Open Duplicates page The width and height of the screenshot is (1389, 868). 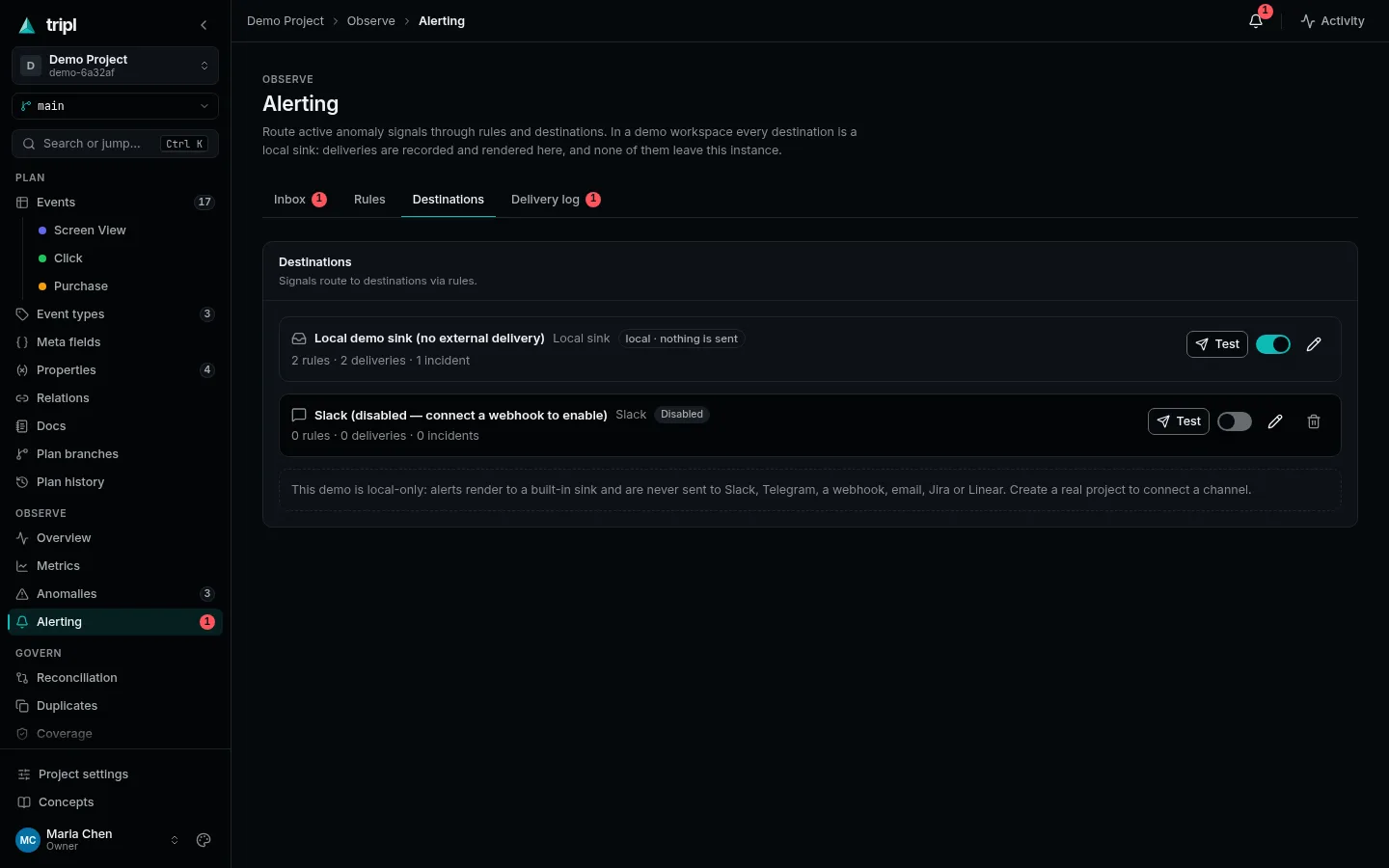click(x=115, y=706)
